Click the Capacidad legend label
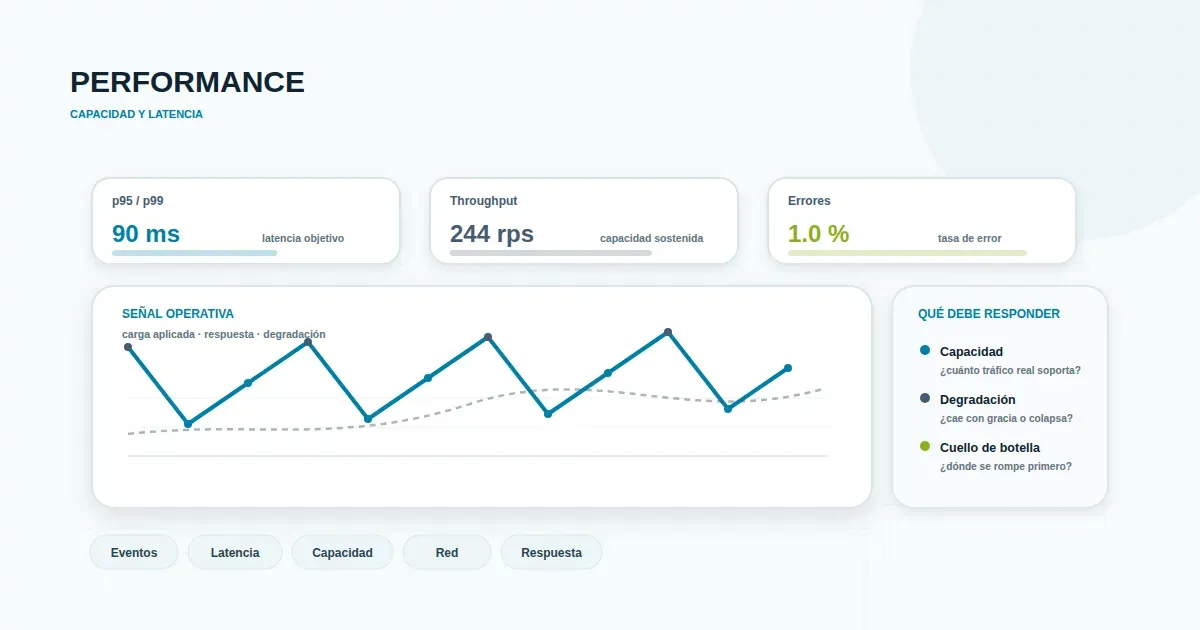Screen dimensions: 1200x630 point(971,352)
